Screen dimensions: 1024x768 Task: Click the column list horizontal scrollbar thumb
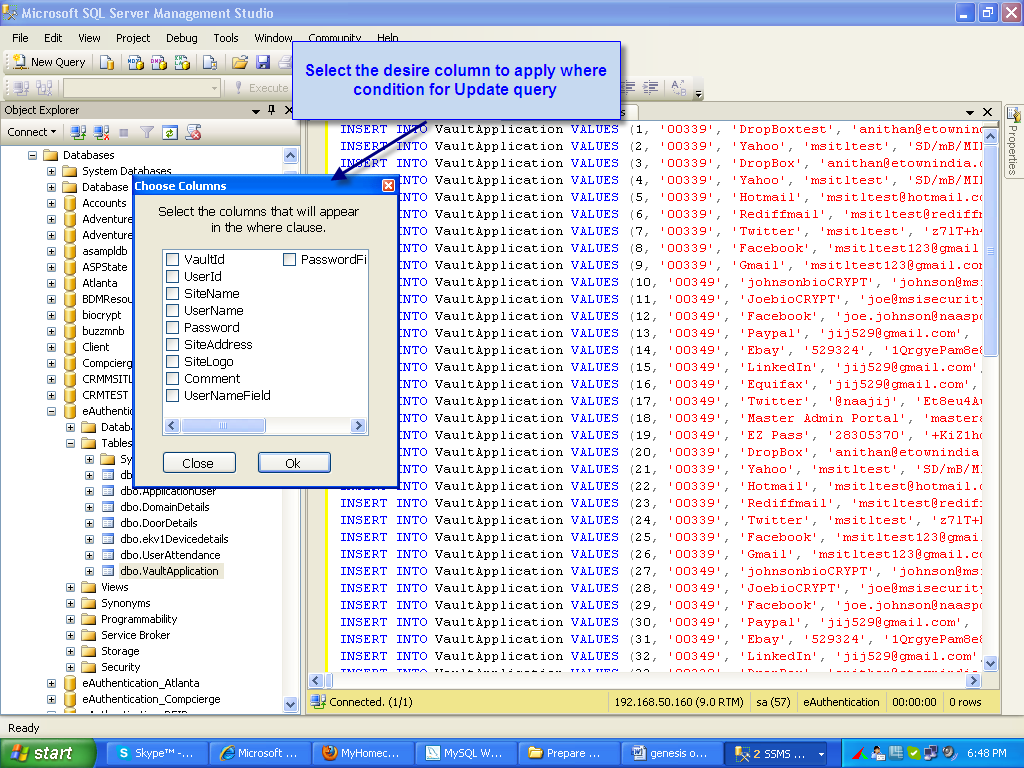pyautogui.click(x=223, y=426)
